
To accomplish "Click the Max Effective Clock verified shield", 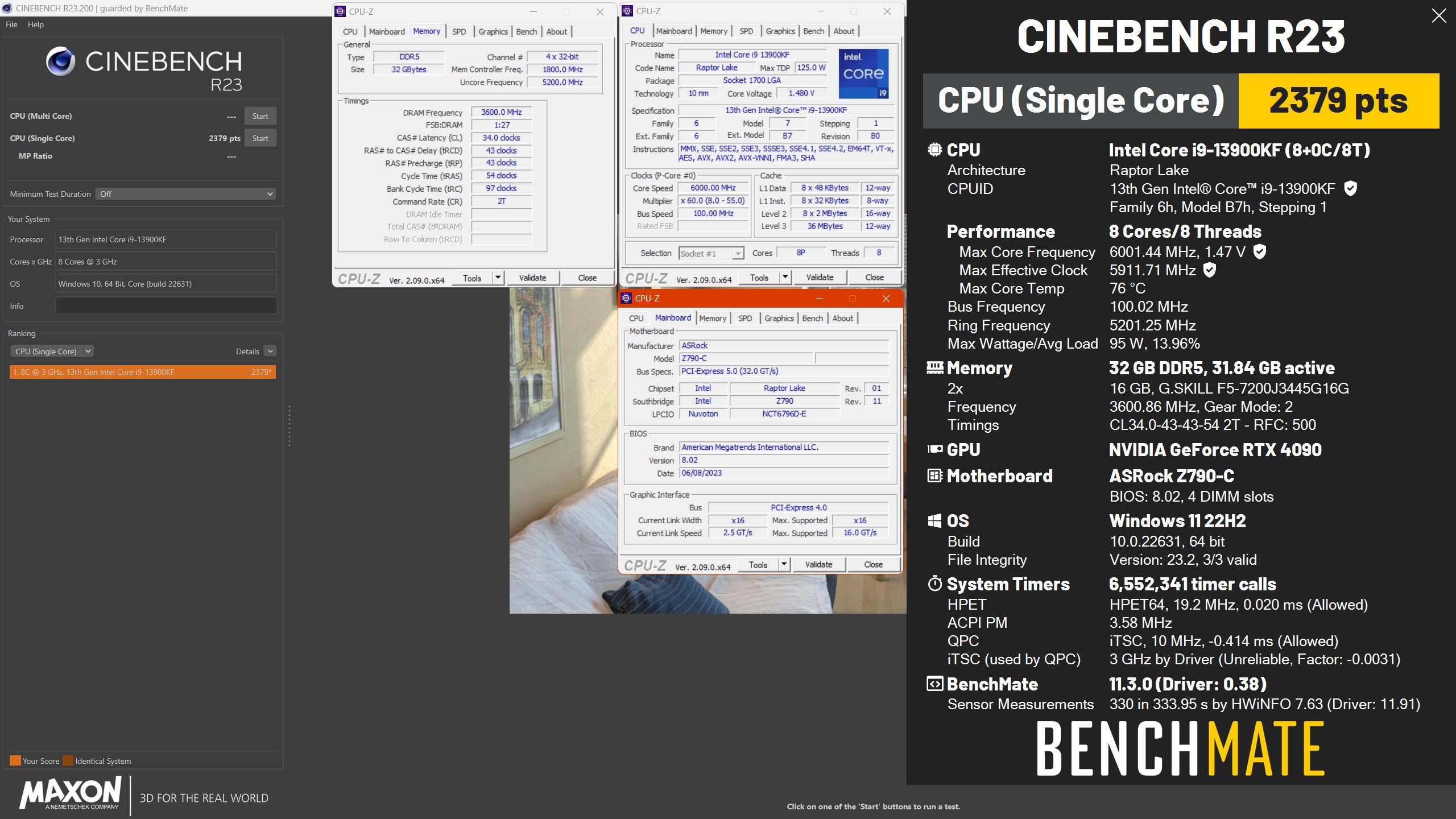I will click(1210, 270).
